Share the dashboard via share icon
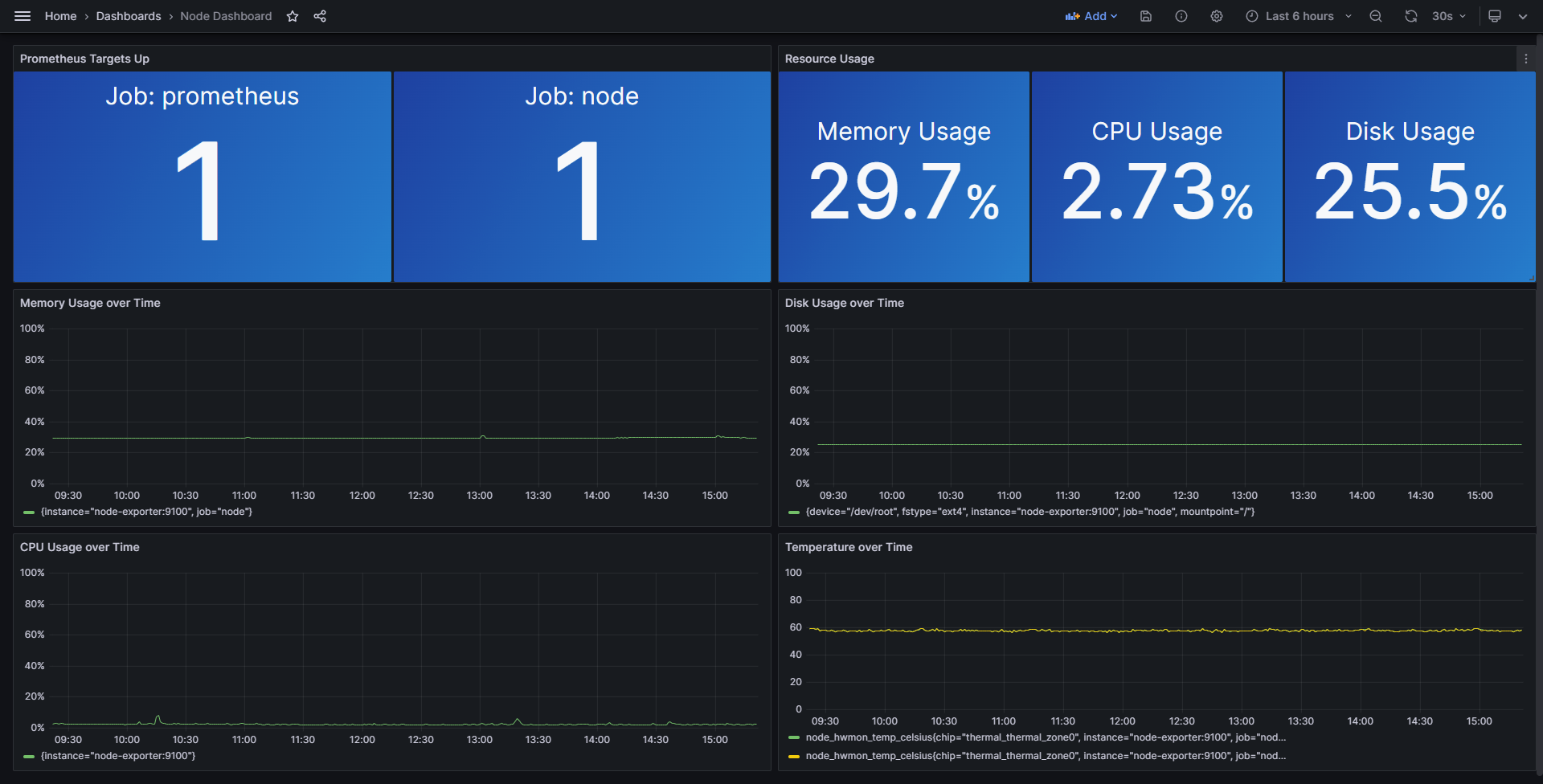The width and height of the screenshot is (1543, 784). pos(320,16)
